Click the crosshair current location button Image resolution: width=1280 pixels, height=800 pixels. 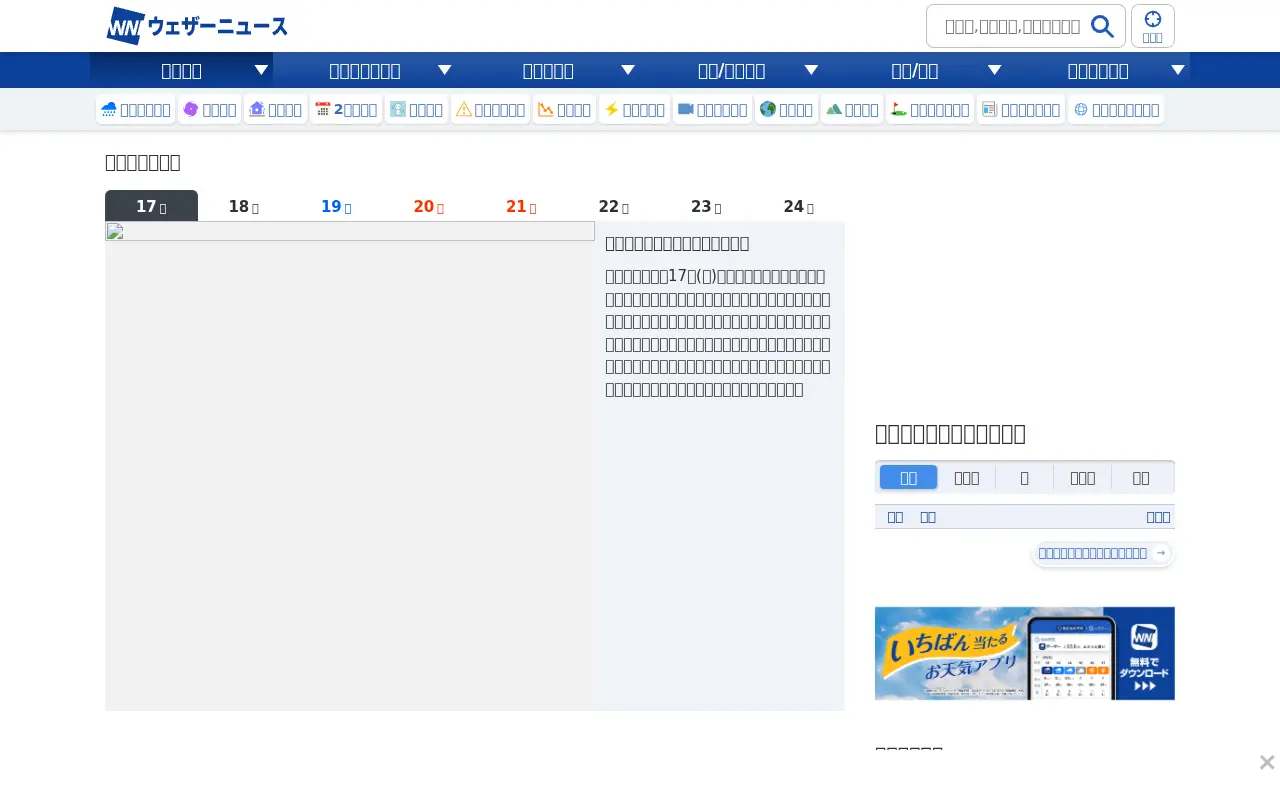[1153, 26]
